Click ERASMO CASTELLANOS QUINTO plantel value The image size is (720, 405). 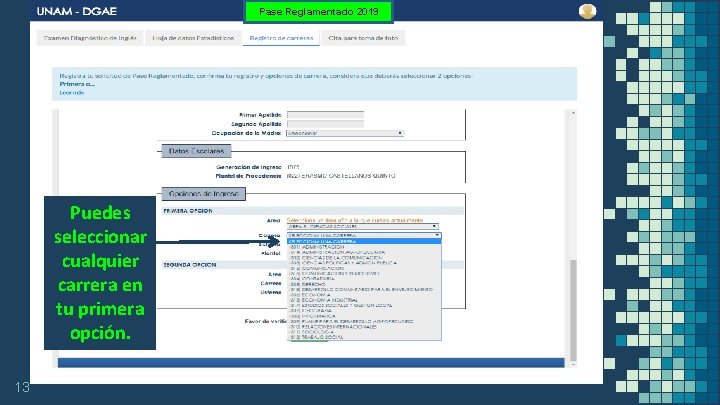pyautogui.click(x=341, y=176)
